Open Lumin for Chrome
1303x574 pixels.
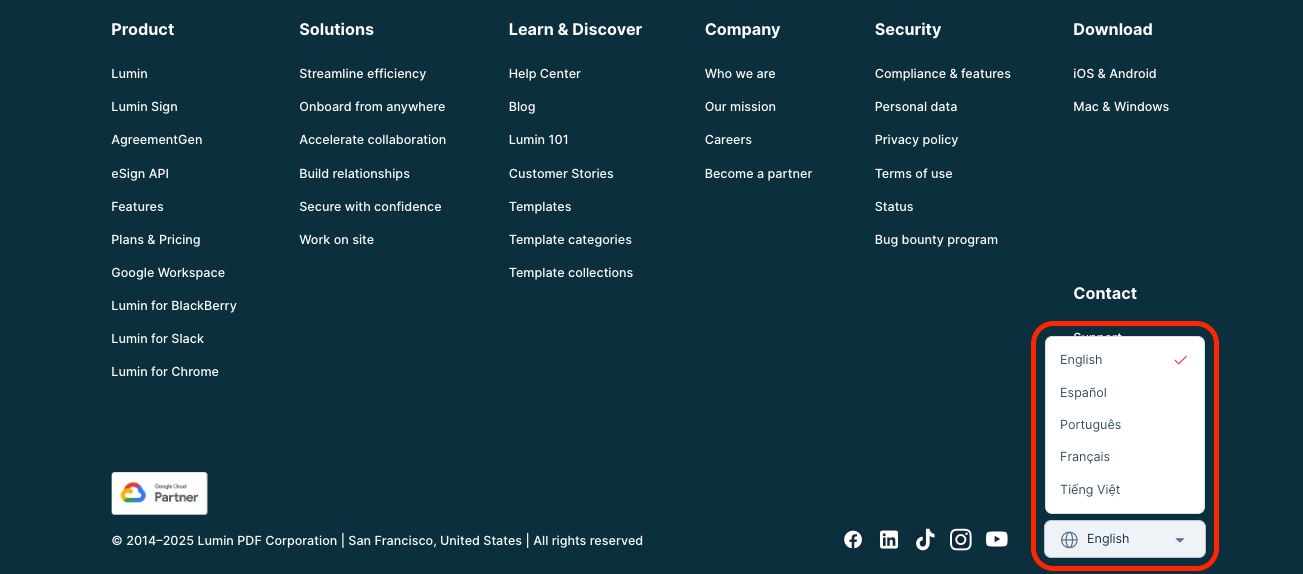tap(165, 372)
